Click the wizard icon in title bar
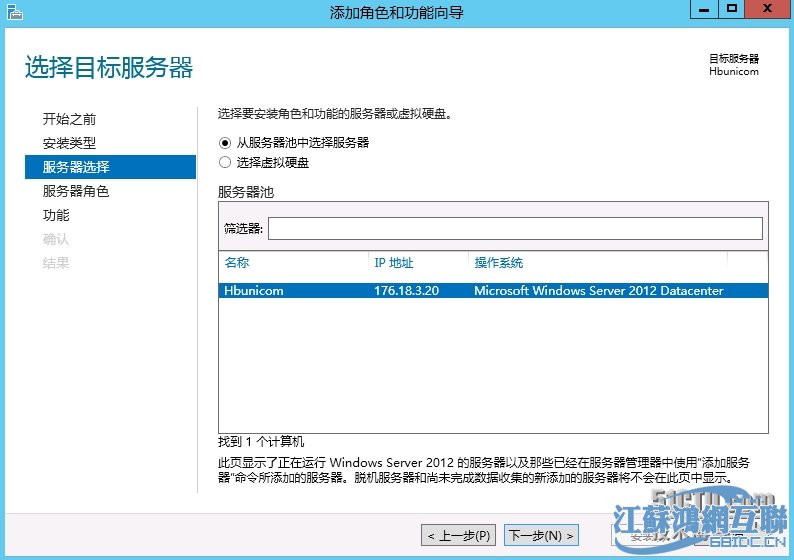This screenshot has width=794, height=560. click(x=15, y=12)
